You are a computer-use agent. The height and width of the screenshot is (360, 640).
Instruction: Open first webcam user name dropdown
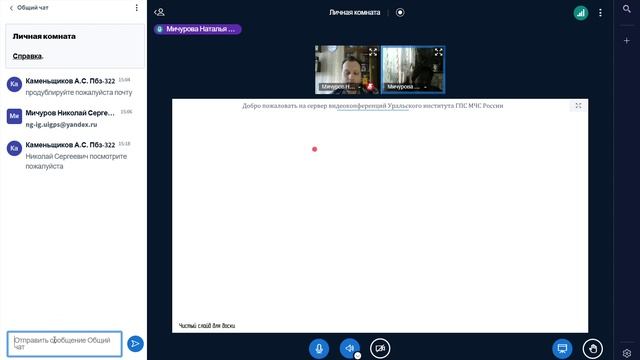click(340, 87)
